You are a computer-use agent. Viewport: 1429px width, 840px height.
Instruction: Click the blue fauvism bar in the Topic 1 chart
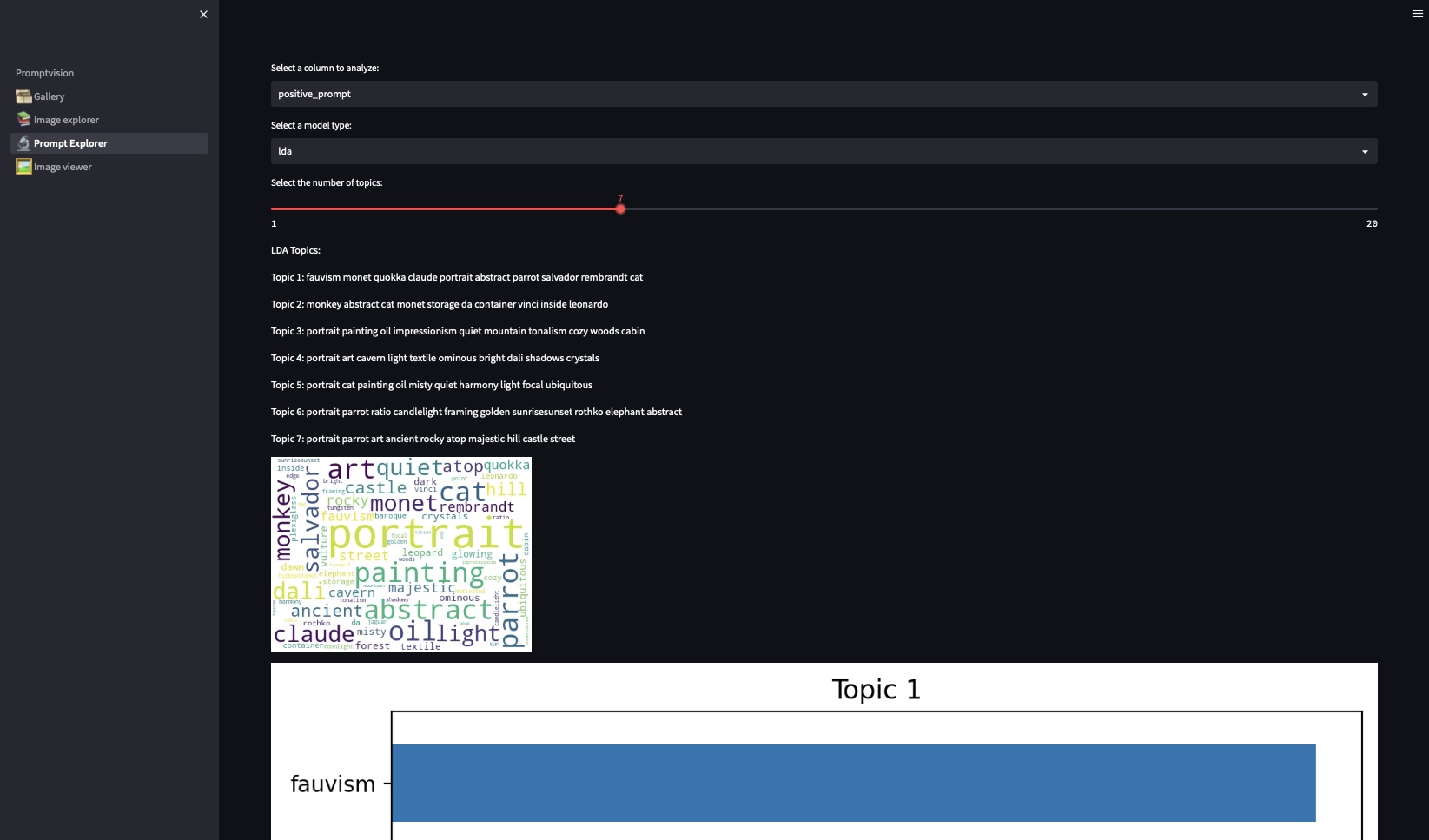pyautogui.click(x=851, y=782)
